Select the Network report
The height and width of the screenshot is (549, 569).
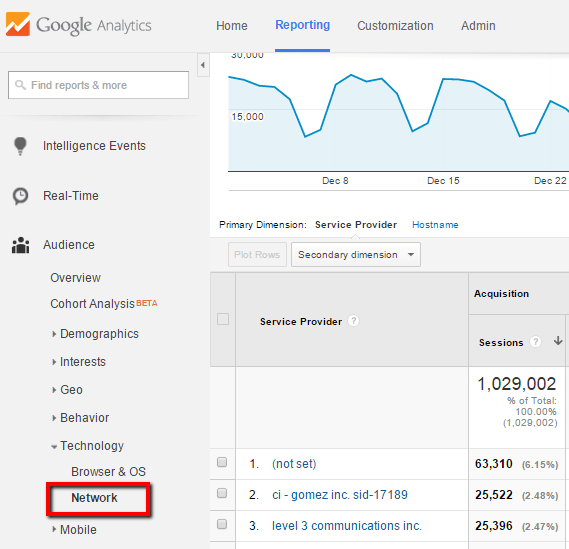point(94,498)
